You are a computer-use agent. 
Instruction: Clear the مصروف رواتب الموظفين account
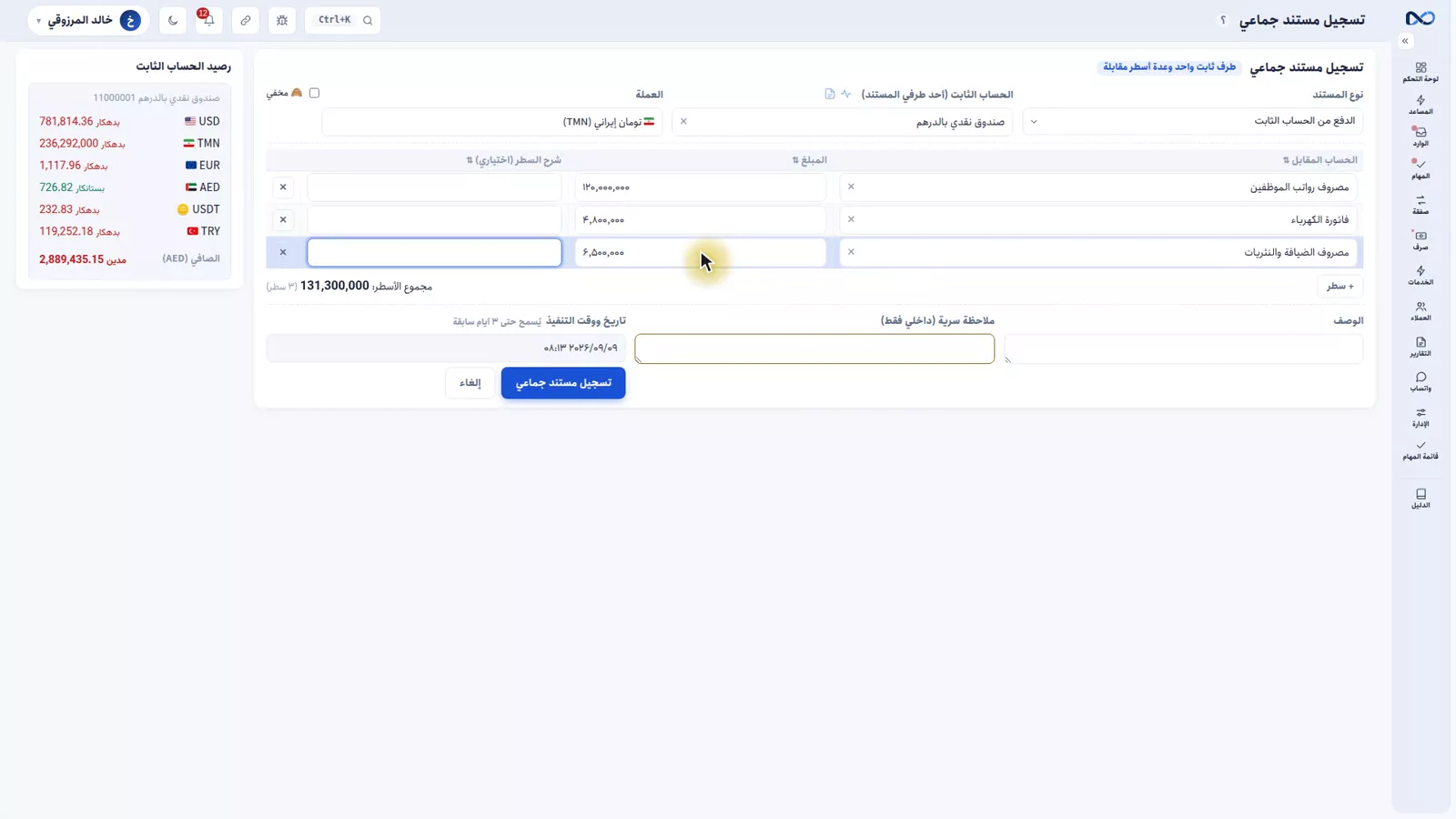851,187
